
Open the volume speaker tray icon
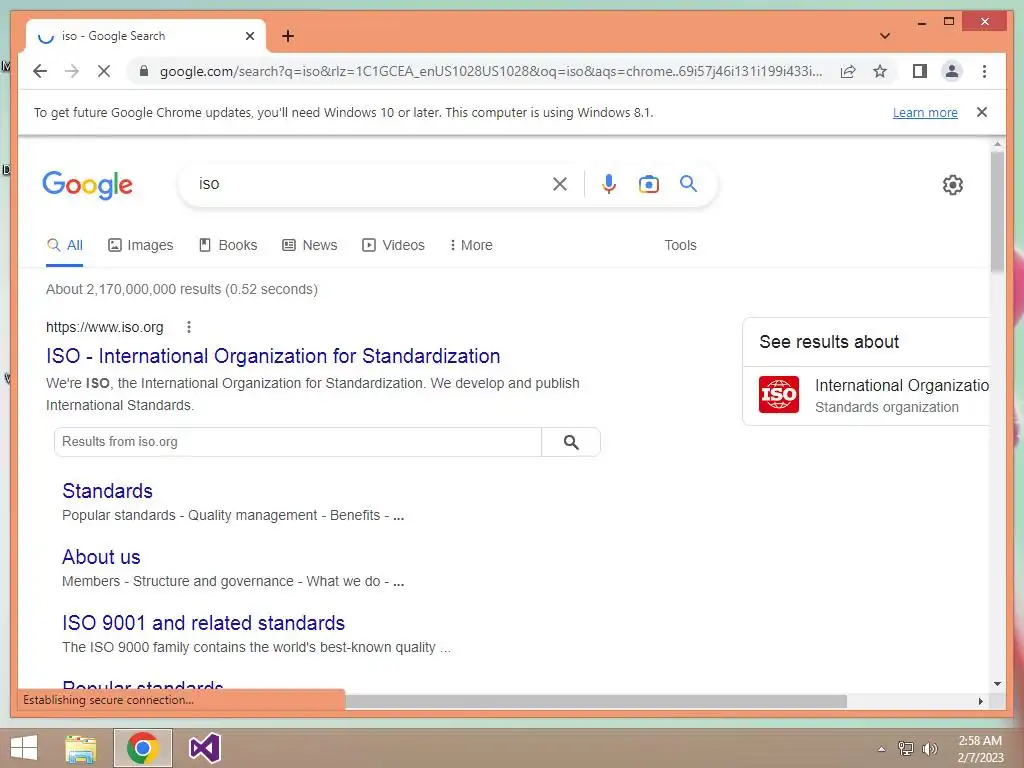tap(929, 748)
